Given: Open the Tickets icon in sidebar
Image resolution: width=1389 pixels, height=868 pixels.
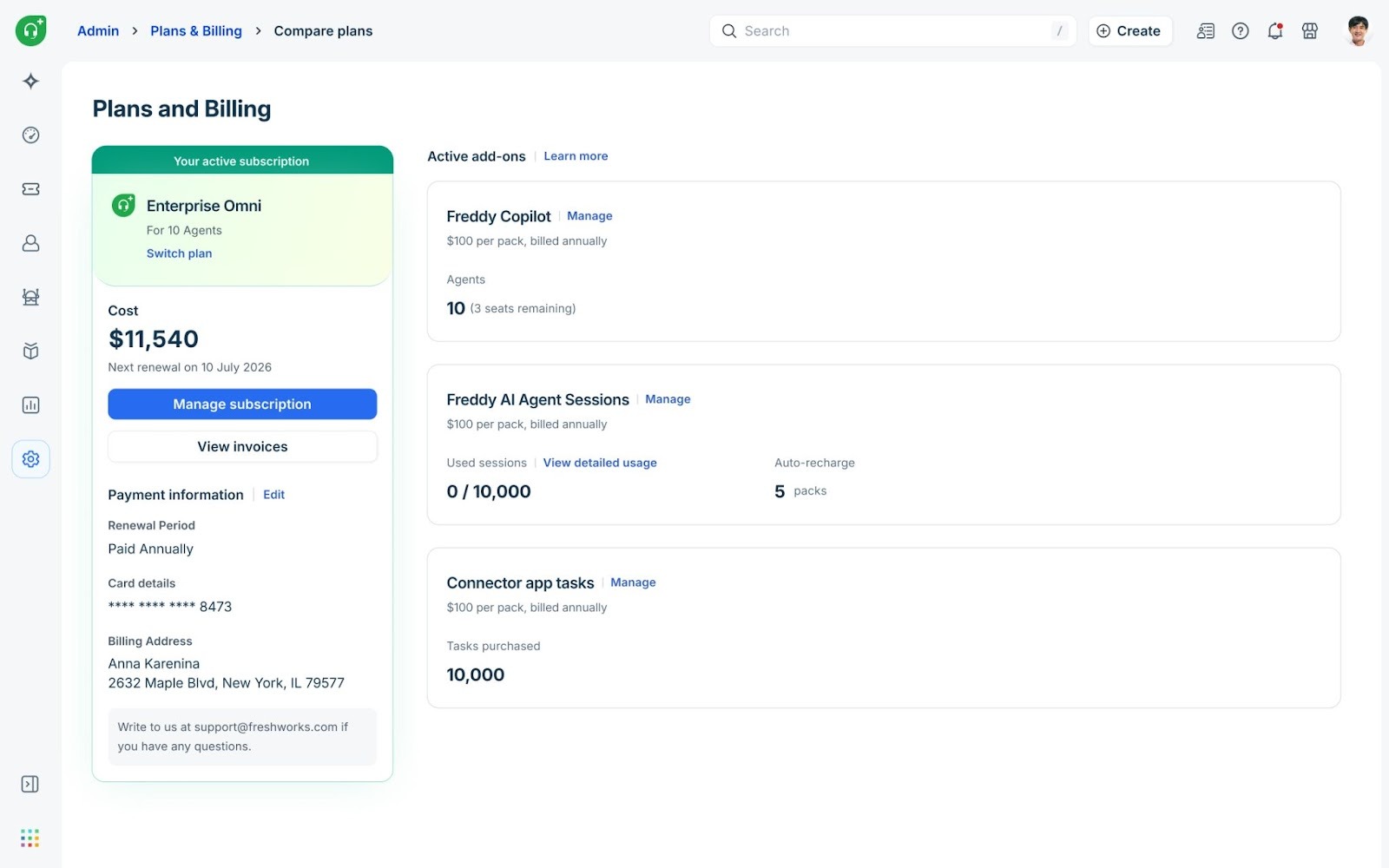Looking at the screenshot, I should click(30, 189).
